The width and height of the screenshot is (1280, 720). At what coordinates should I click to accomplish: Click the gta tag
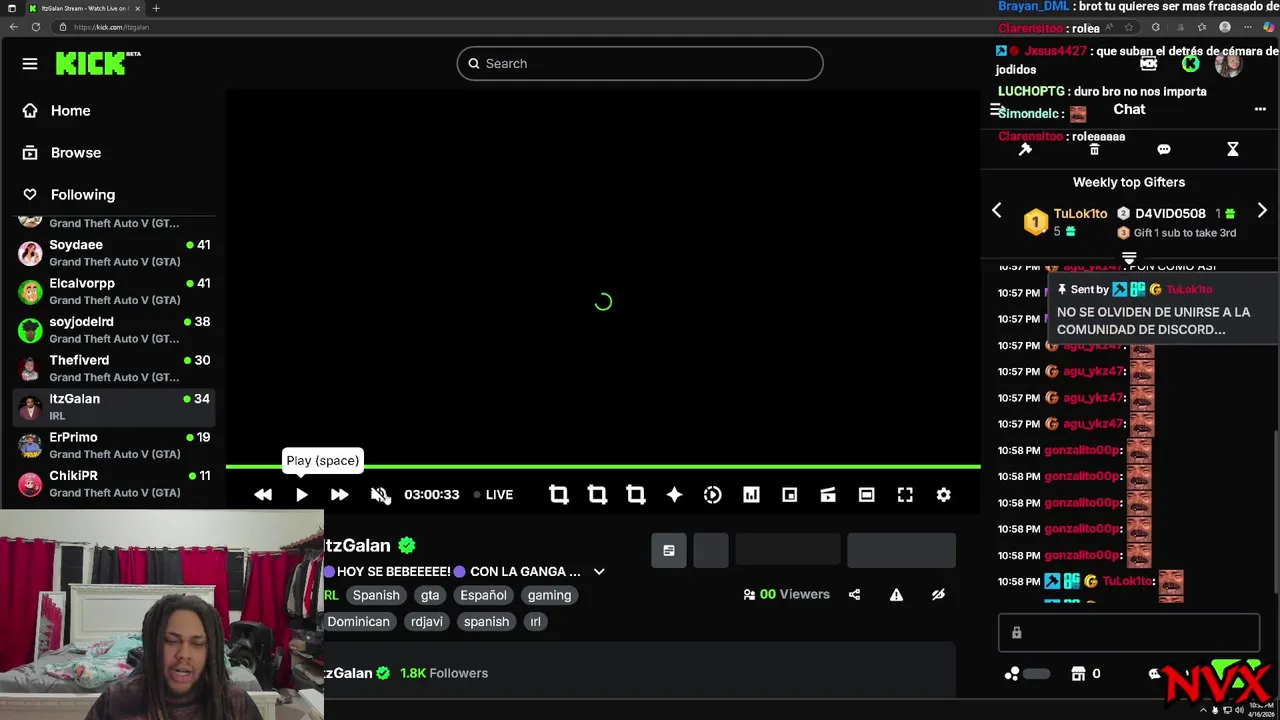[x=430, y=595]
